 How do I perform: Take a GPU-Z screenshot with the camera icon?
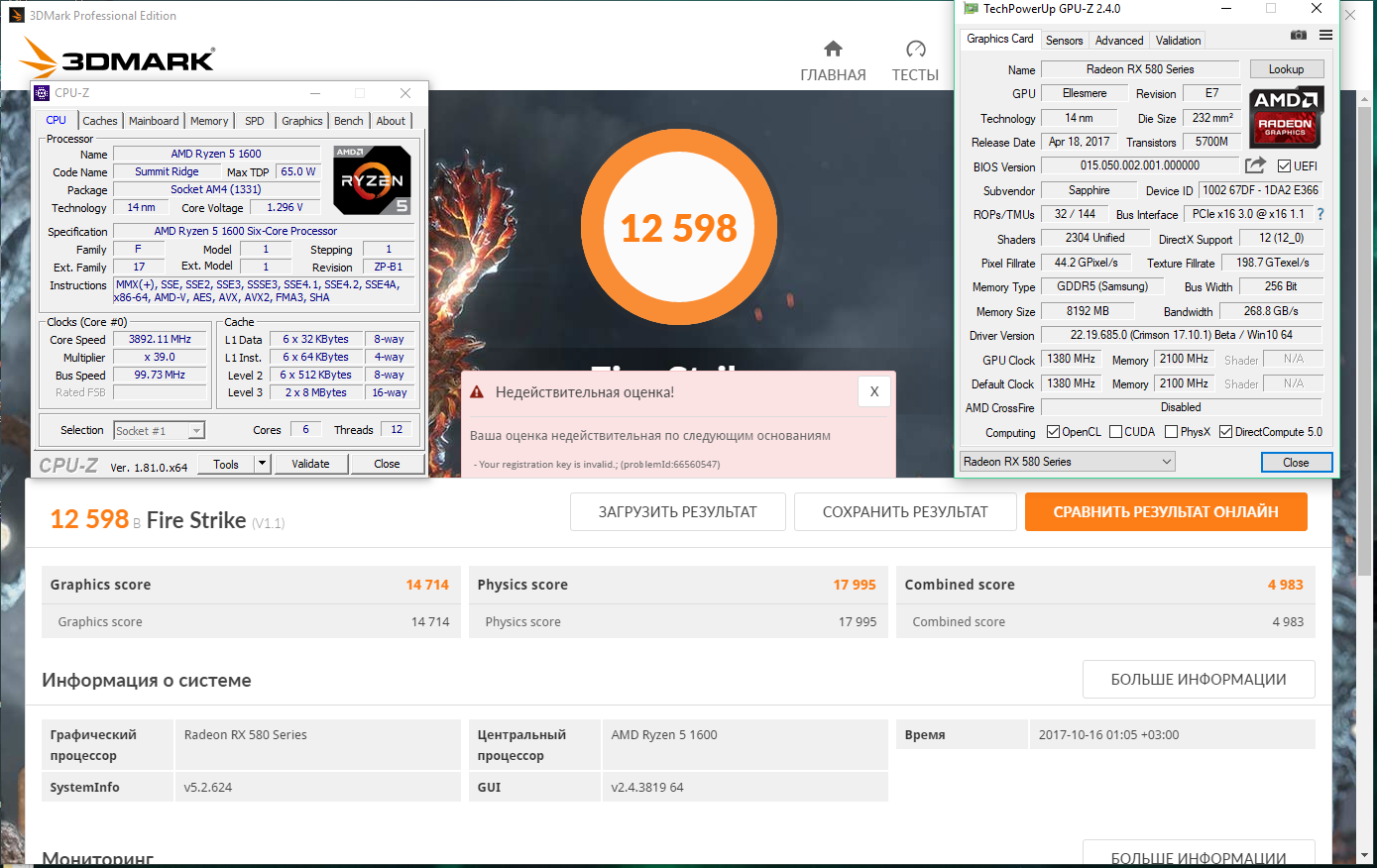[x=1298, y=35]
